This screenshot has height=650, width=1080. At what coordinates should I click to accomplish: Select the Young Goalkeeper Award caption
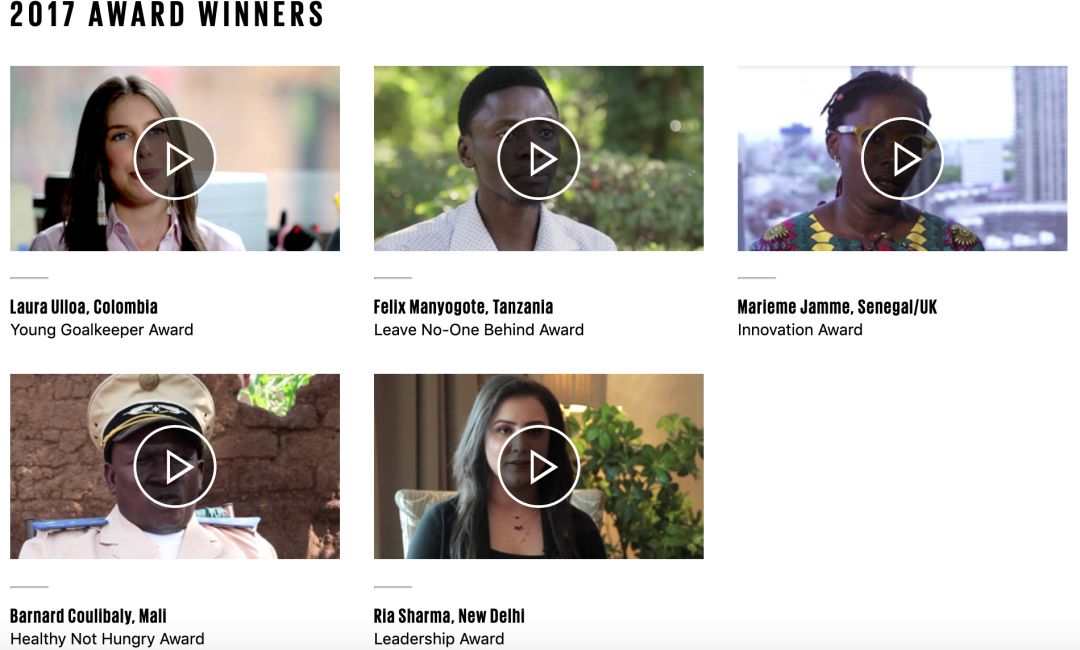coord(102,330)
